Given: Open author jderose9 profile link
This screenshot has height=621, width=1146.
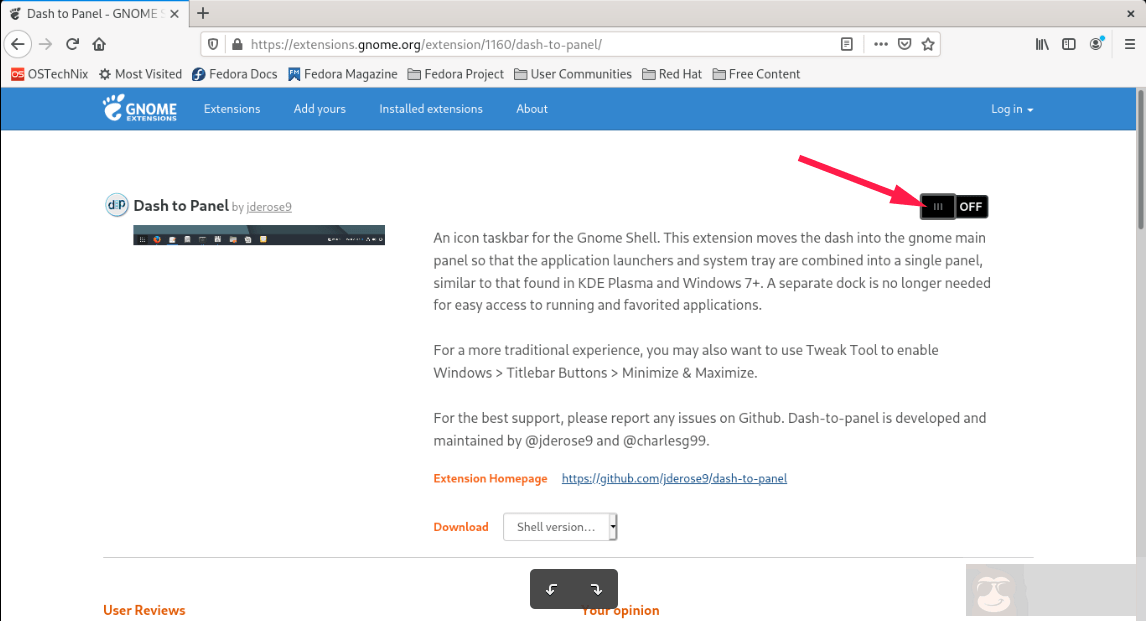Looking at the screenshot, I should (269, 207).
